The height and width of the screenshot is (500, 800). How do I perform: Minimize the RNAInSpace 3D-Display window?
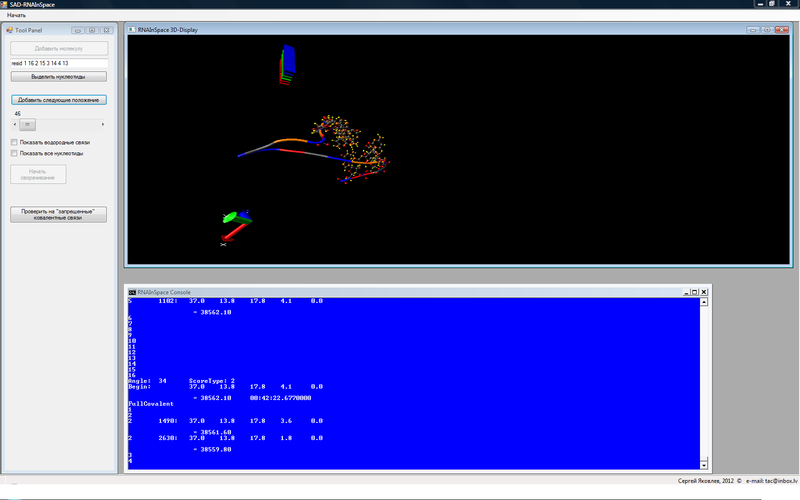(x=753, y=30)
